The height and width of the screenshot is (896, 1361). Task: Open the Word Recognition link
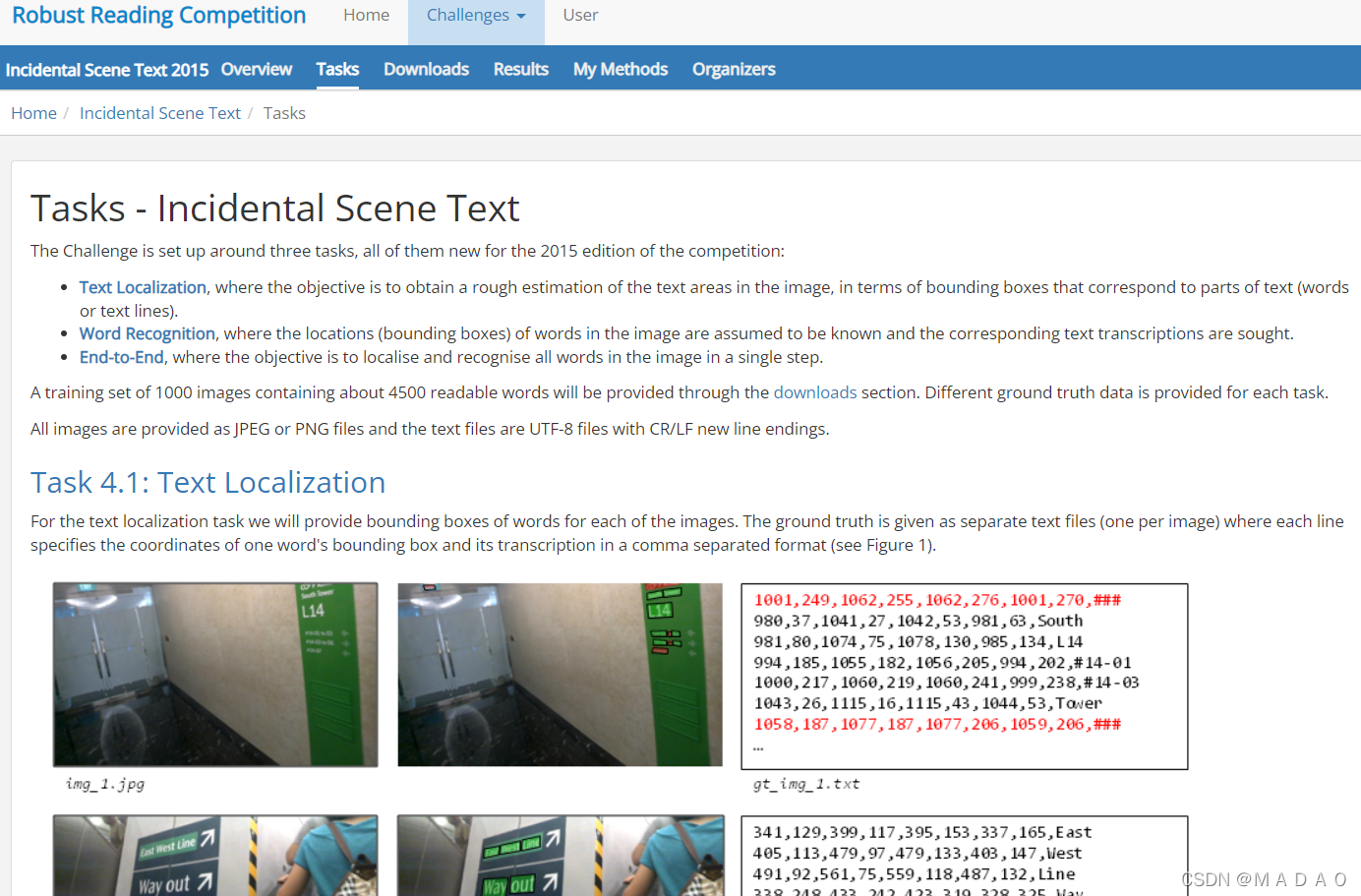point(147,333)
